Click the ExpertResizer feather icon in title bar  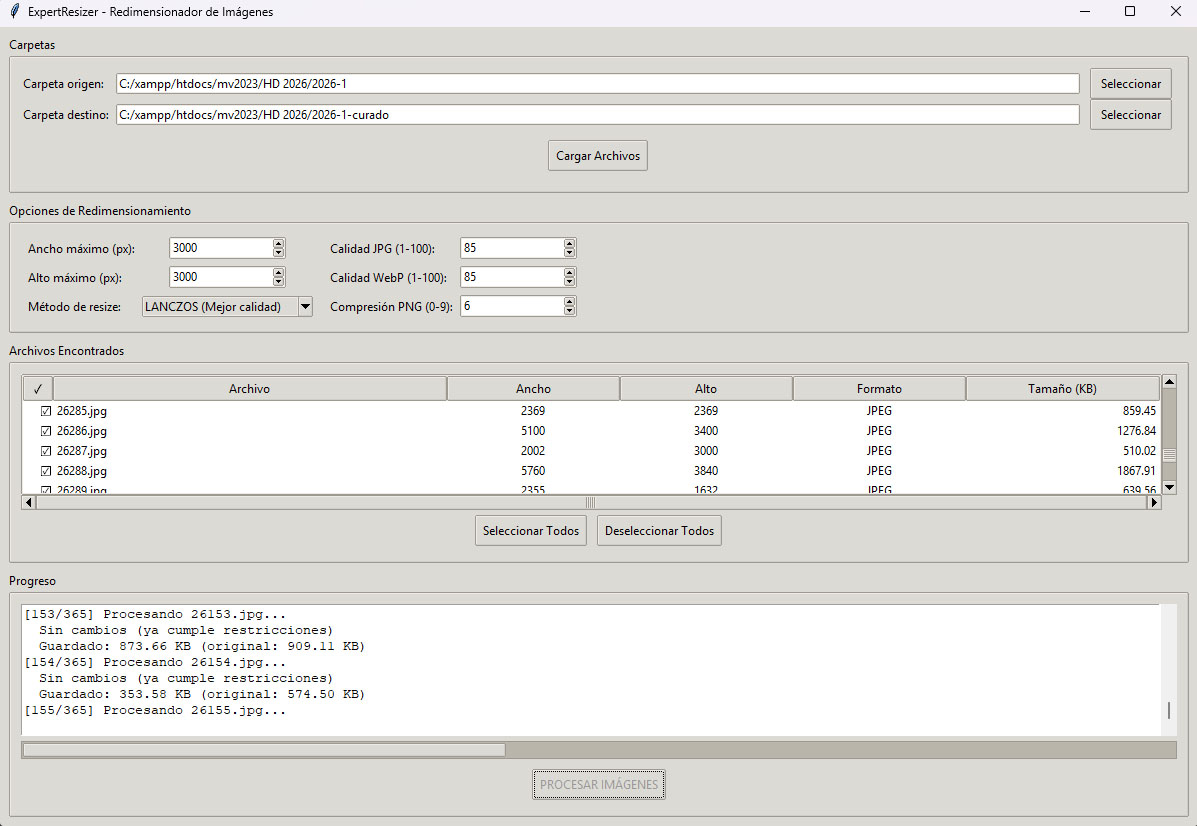tap(13, 12)
